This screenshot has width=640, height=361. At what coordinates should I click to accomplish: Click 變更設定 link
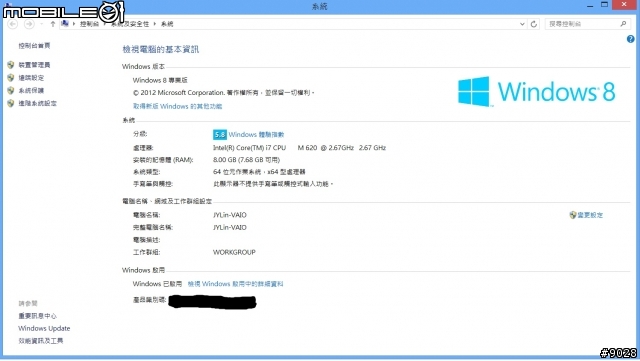(x=590, y=215)
